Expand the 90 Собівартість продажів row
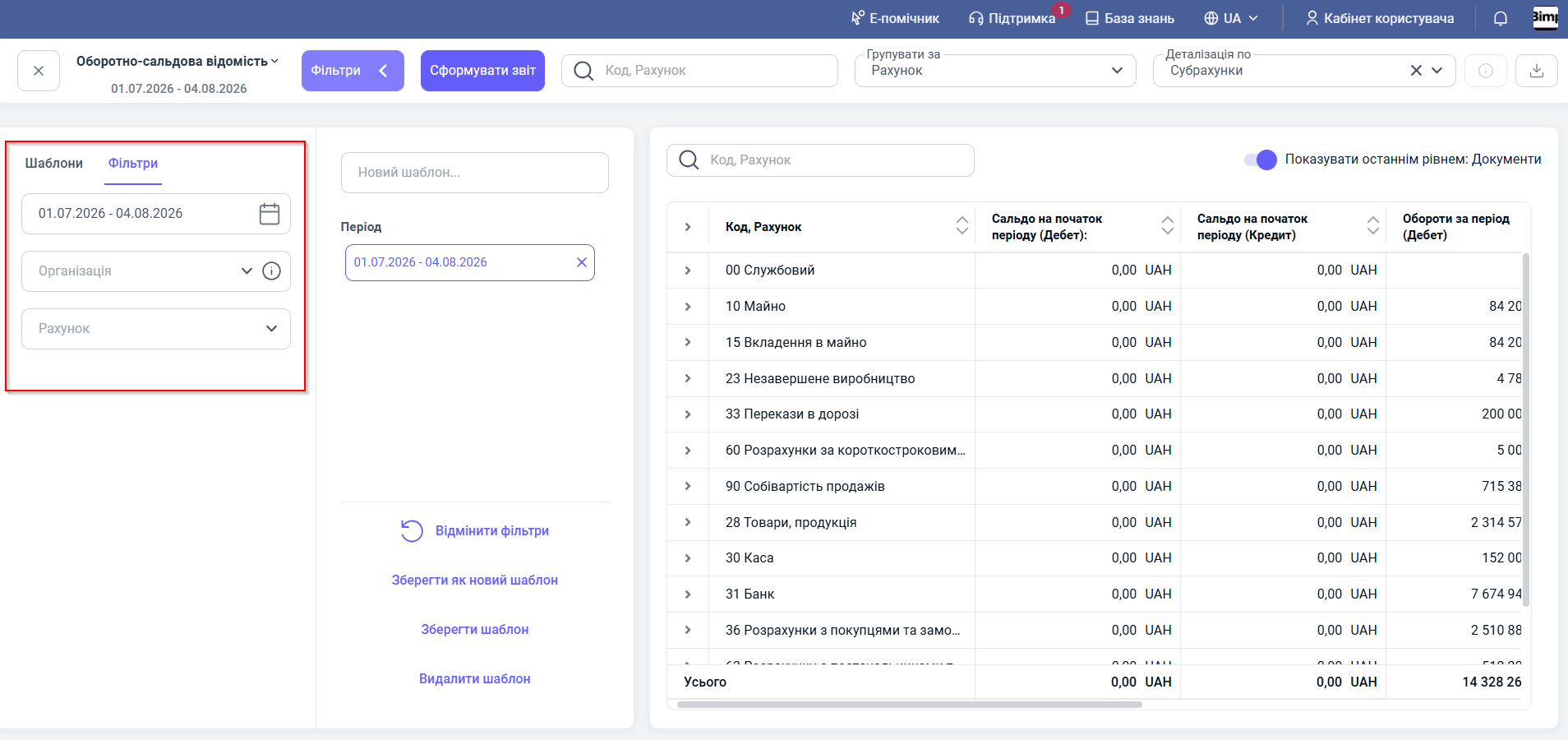The height and width of the screenshot is (740, 1568). (x=688, y=486)
